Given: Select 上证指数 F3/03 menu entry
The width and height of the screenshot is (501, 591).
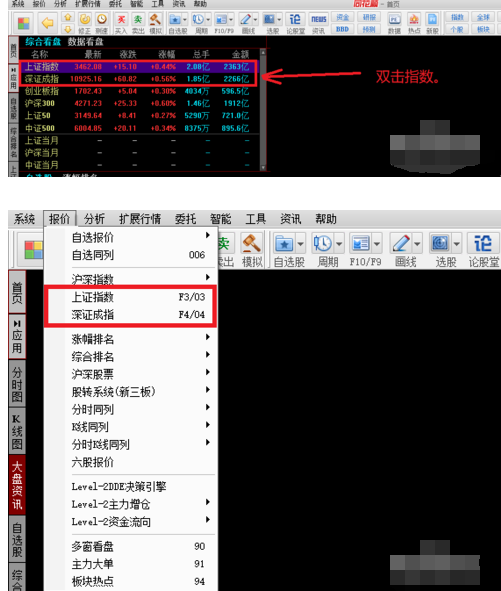Looking at the screenshot, I should (130, 297).
